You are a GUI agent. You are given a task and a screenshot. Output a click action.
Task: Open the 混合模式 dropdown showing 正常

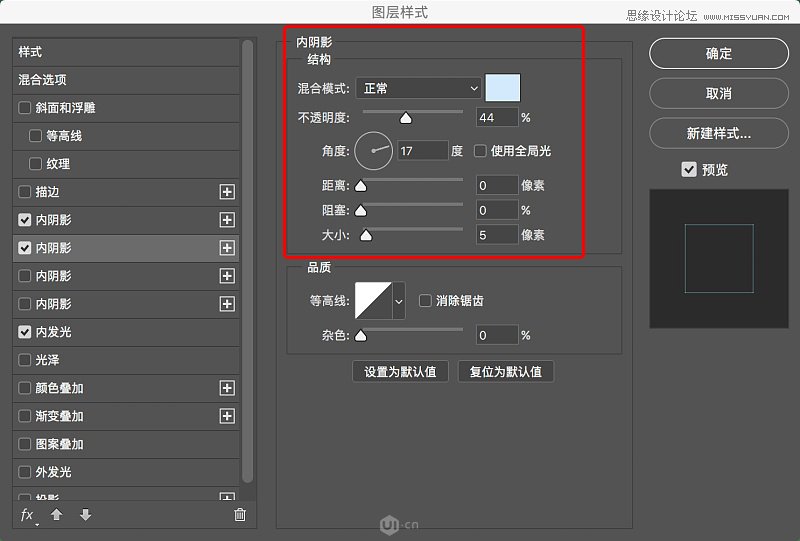pyautogui.click(x=418, y=88)
